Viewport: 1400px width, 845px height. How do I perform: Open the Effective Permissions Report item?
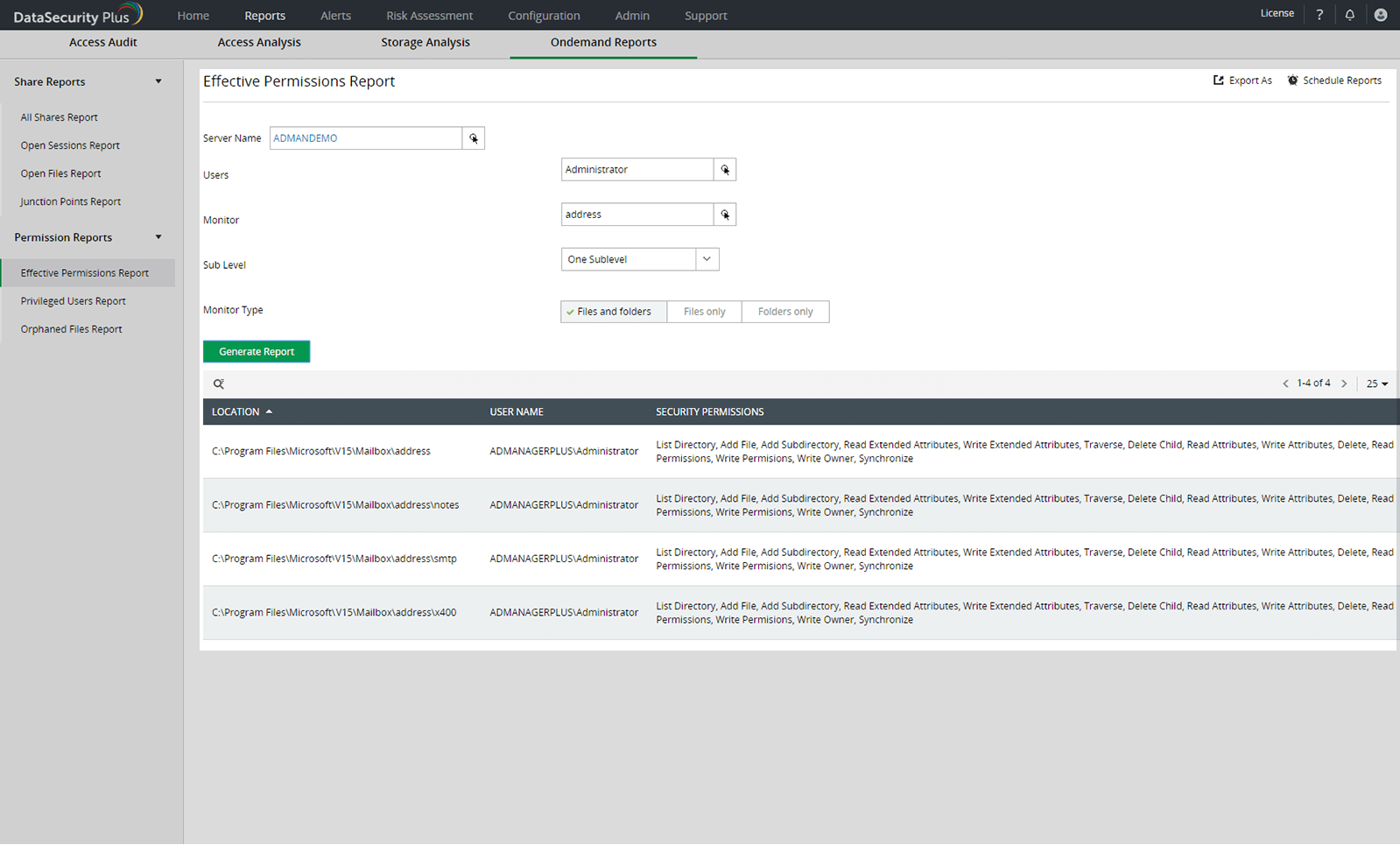[88, 272]
